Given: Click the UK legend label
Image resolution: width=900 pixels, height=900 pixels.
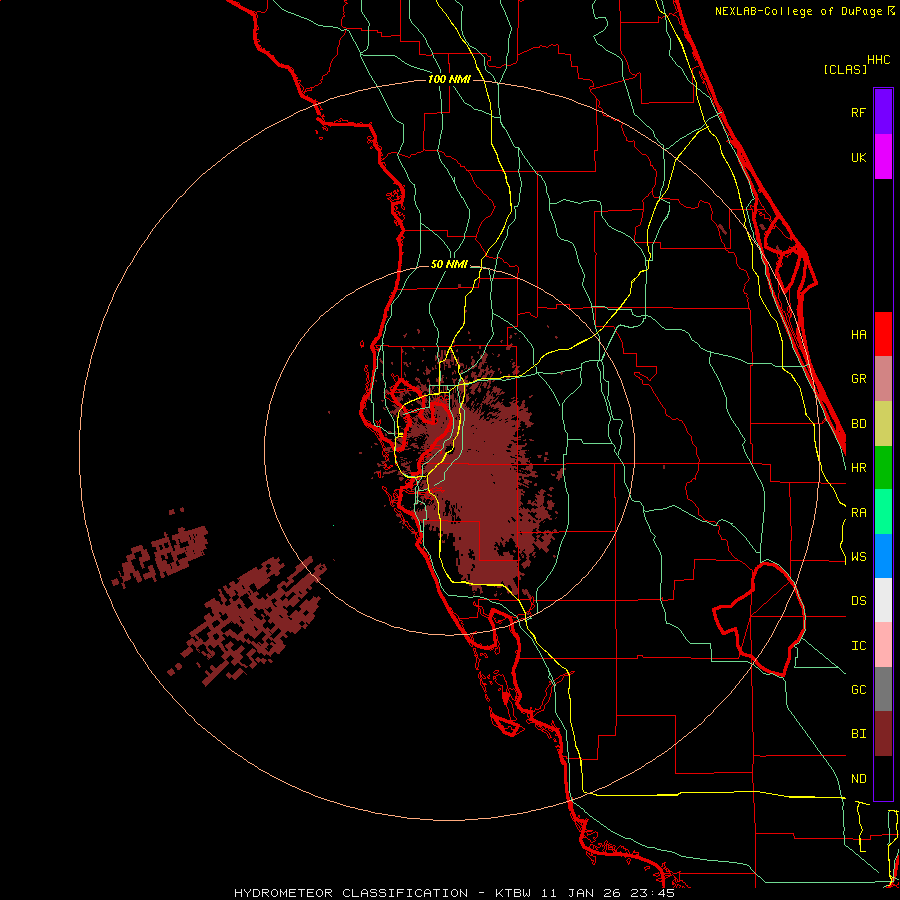Looking at the screenshot, I should (858, 157).
